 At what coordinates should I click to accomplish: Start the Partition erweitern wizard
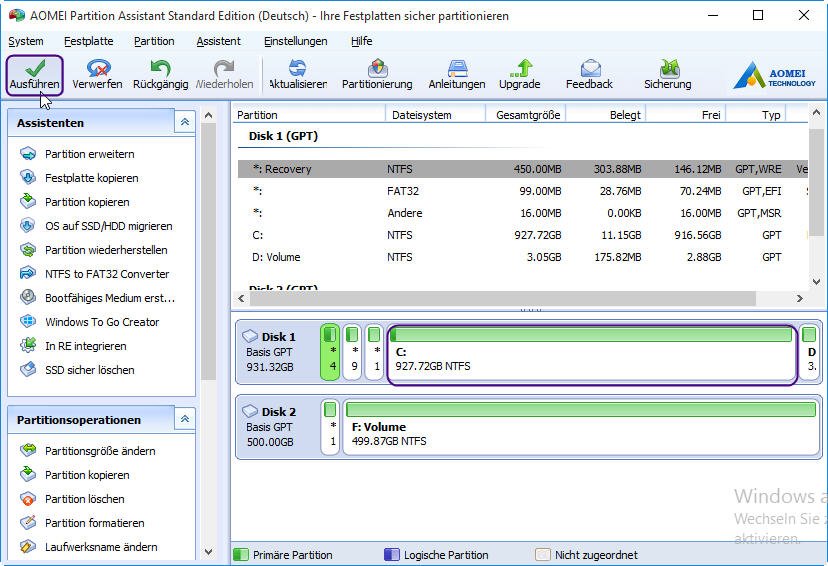(77, 154)
